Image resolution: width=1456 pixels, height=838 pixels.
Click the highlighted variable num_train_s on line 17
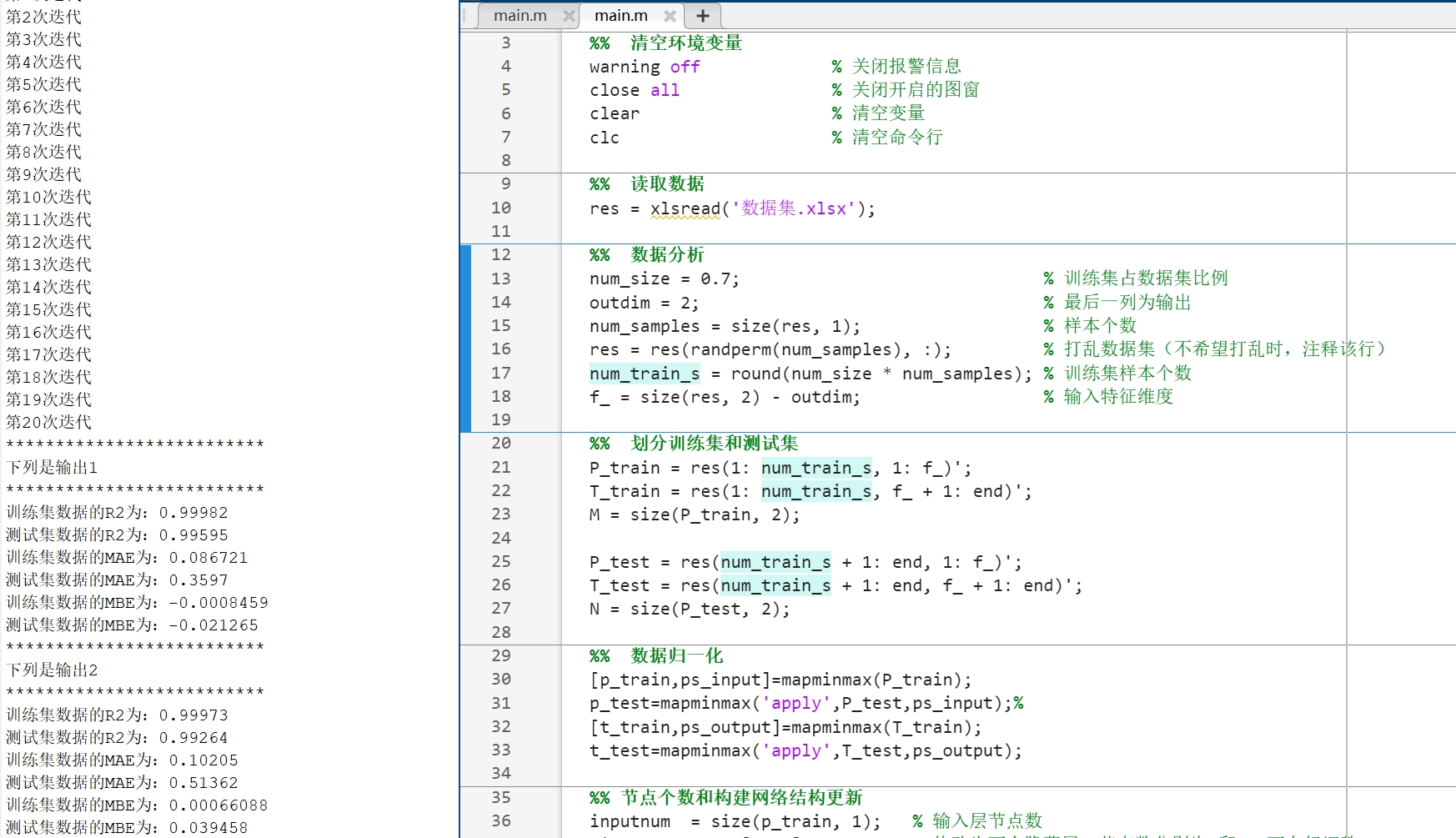click(x=644, y=374)
